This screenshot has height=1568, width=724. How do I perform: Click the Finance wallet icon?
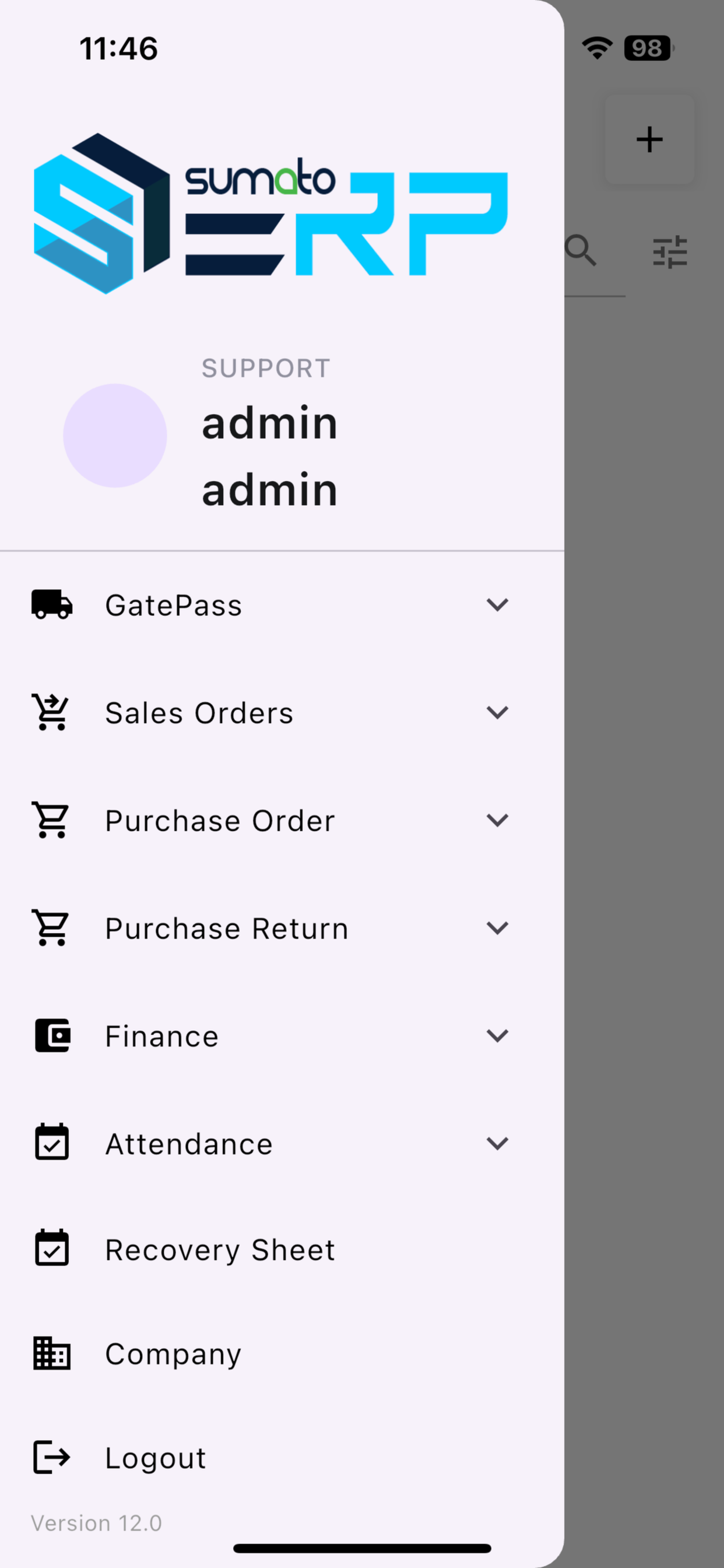point(52,1035)
